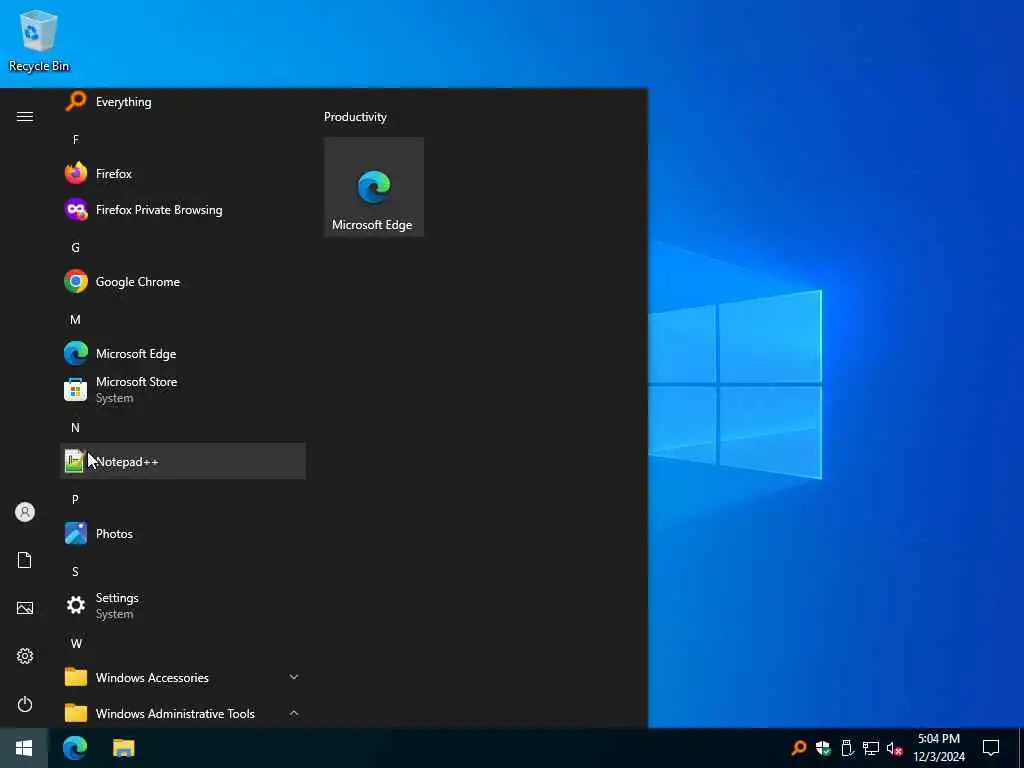Click the Show desktop sliver

(x=1021, y=748)
